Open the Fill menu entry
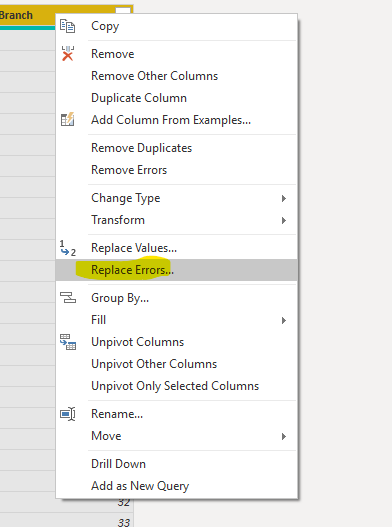This screenshot has width=392, height=527. point(177,320)
